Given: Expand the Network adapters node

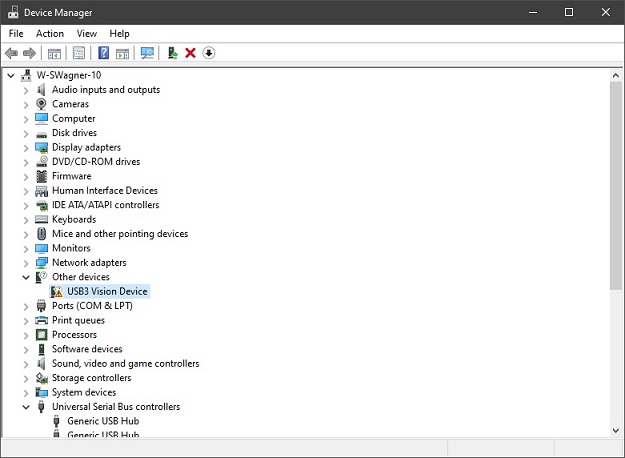Looking at the screenshot, I should tap(26, 263).
